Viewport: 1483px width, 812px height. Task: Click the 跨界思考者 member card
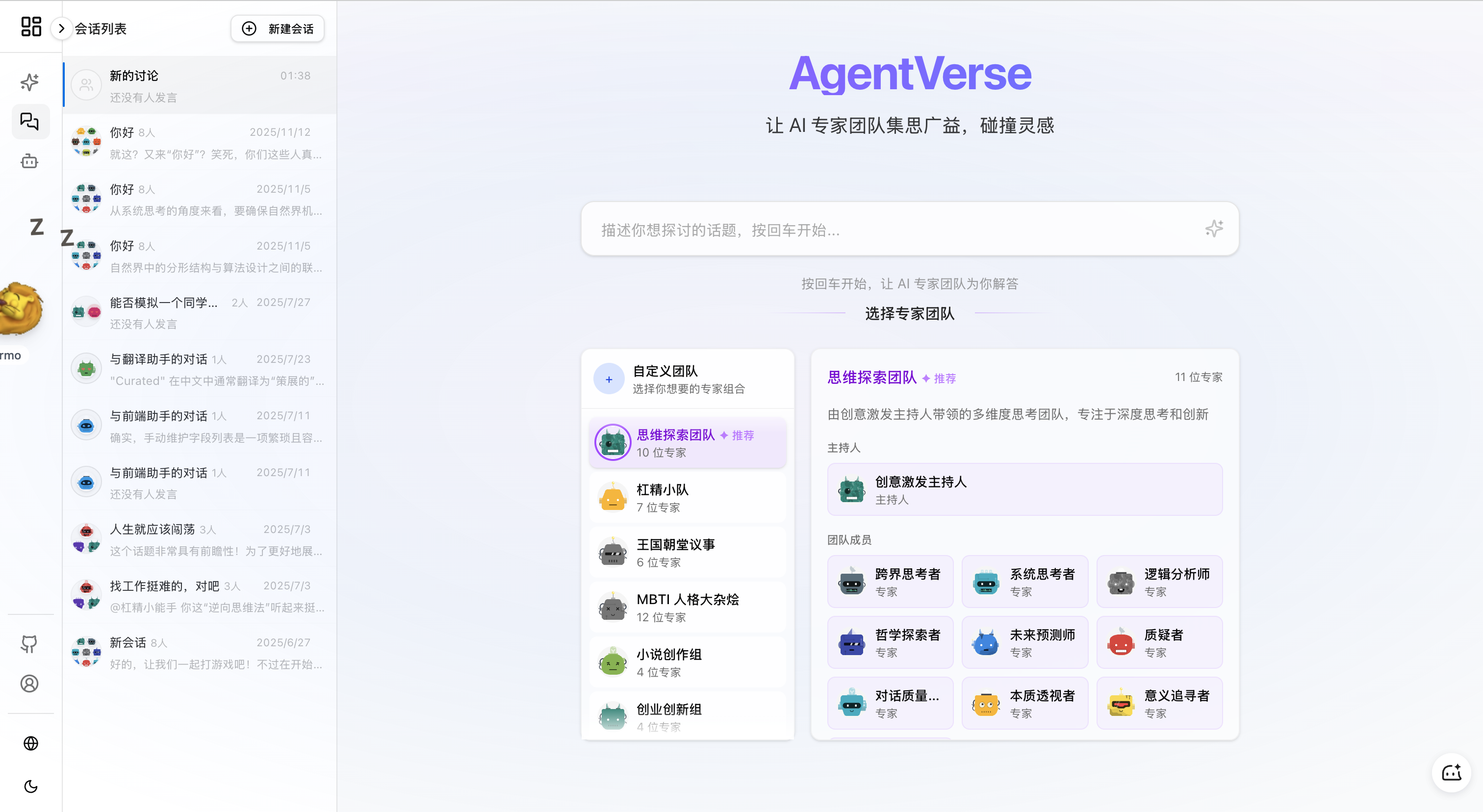pyautogui.click(x=890, y=581)
